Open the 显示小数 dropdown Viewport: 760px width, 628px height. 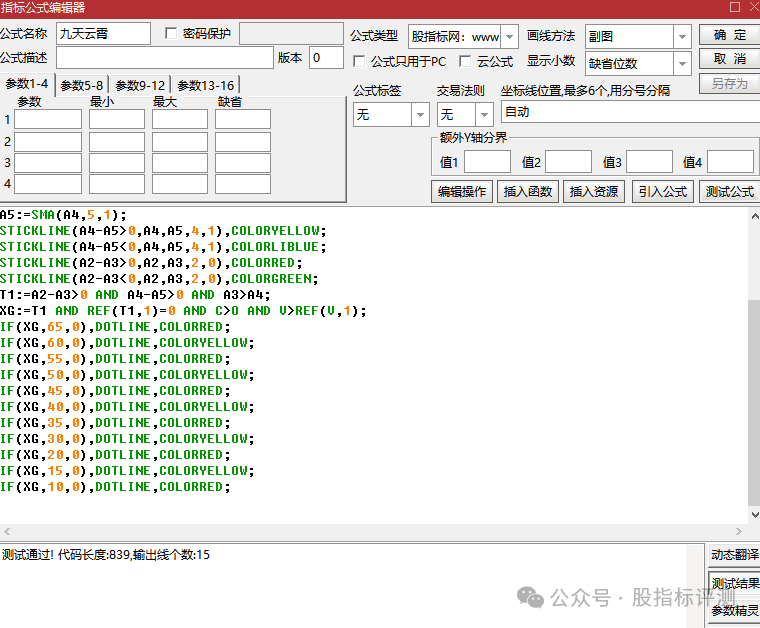(682, 63)
